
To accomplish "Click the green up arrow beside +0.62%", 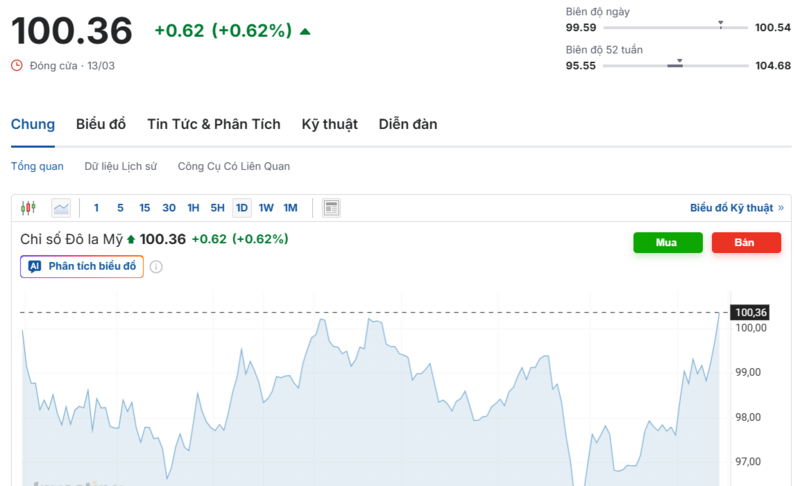I will click(305, 31).
